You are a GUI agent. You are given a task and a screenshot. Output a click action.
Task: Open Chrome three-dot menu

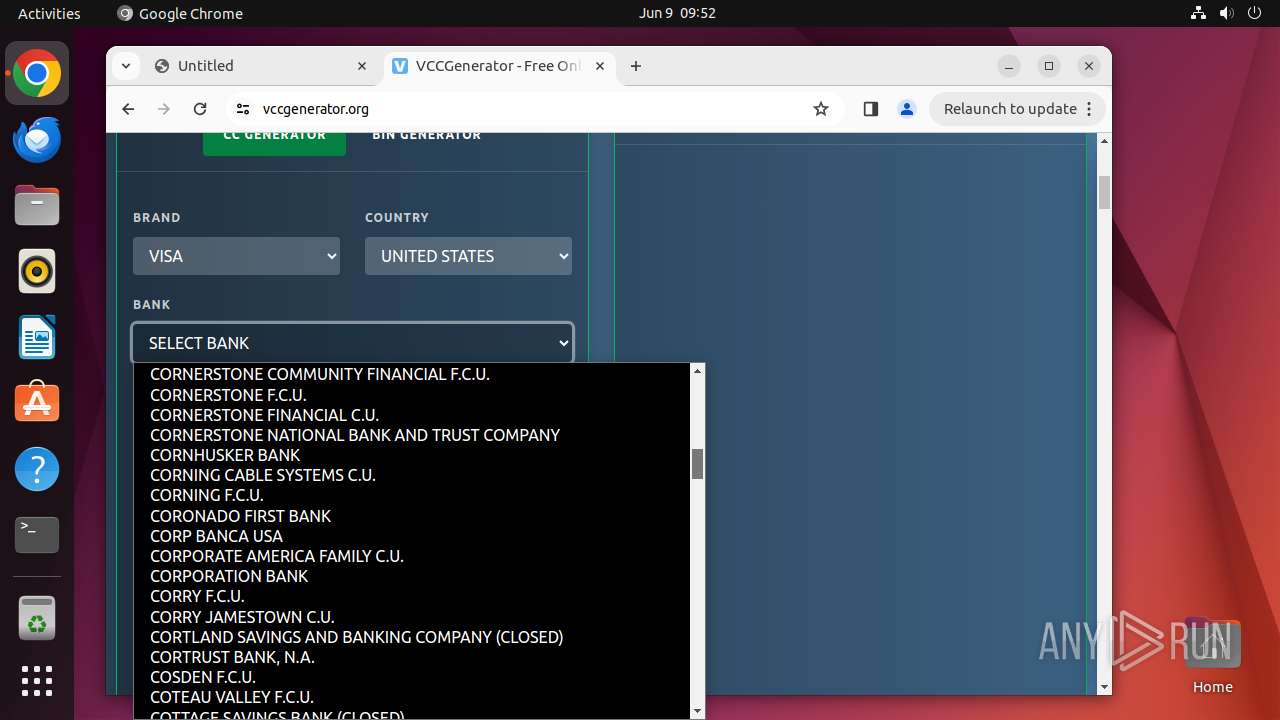tap(1090, 109)
